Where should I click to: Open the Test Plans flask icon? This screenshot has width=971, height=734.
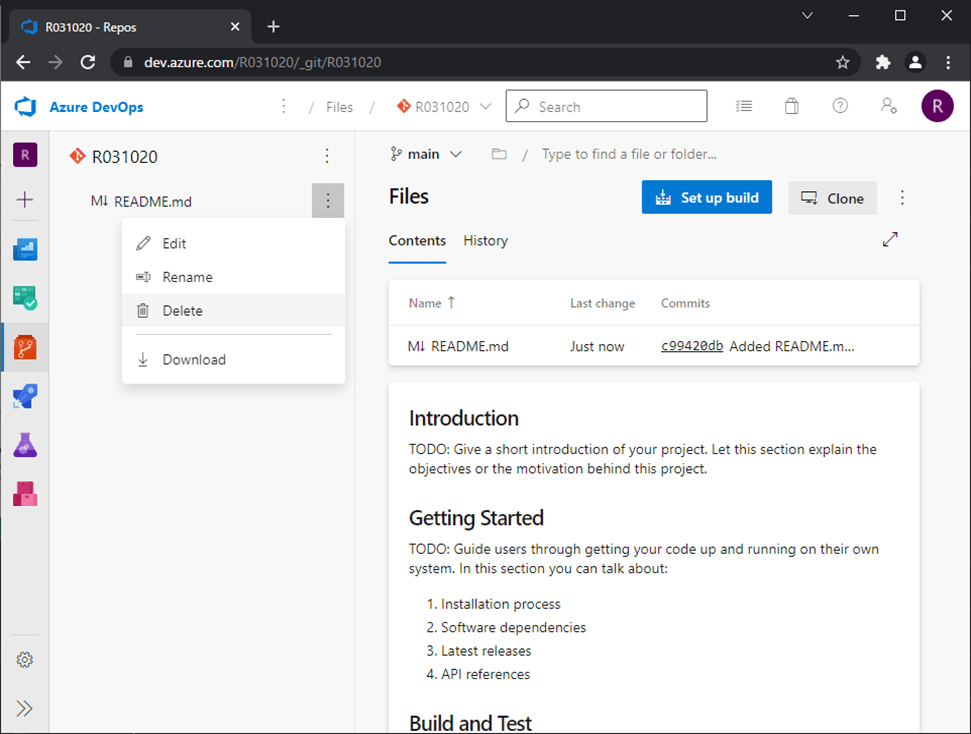(25, 445)
